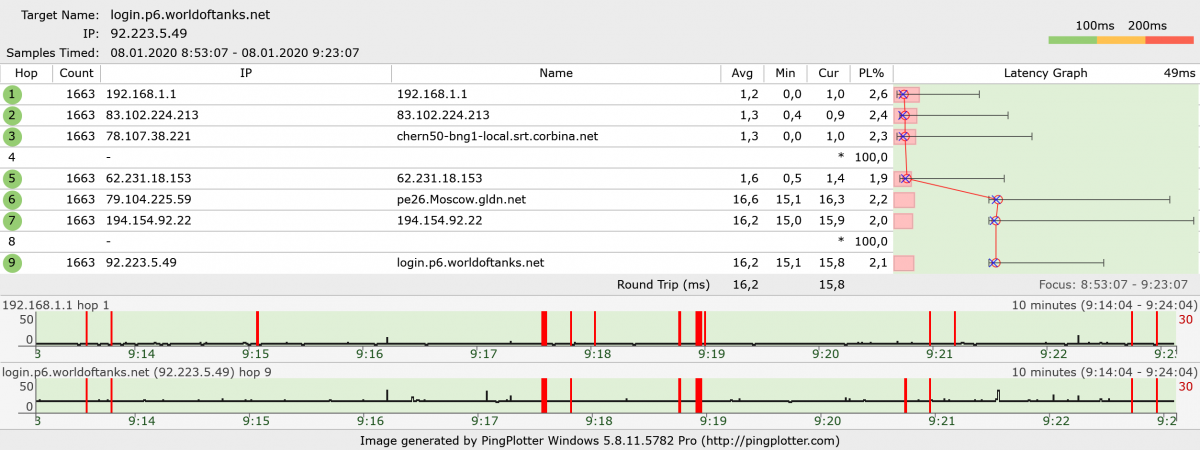This screenshot has height=450, width=1200.
Task: Click the hop 6 green circle icon
Action: [x=12, y=199]
